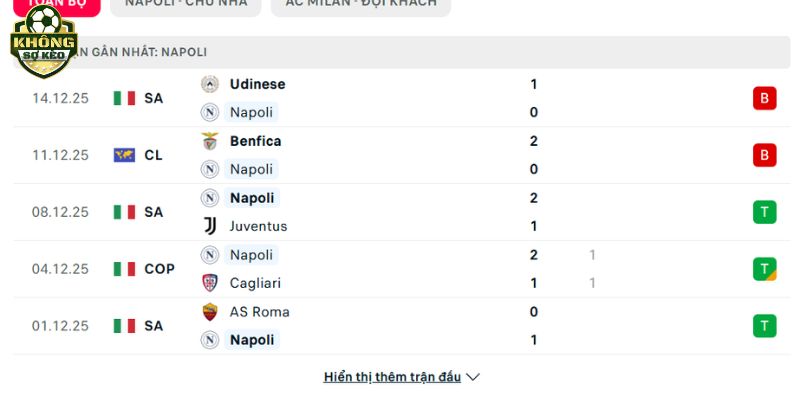Click the Juventus team logo icon
This screenshot has width=800, height=400.
pos(210,226)
